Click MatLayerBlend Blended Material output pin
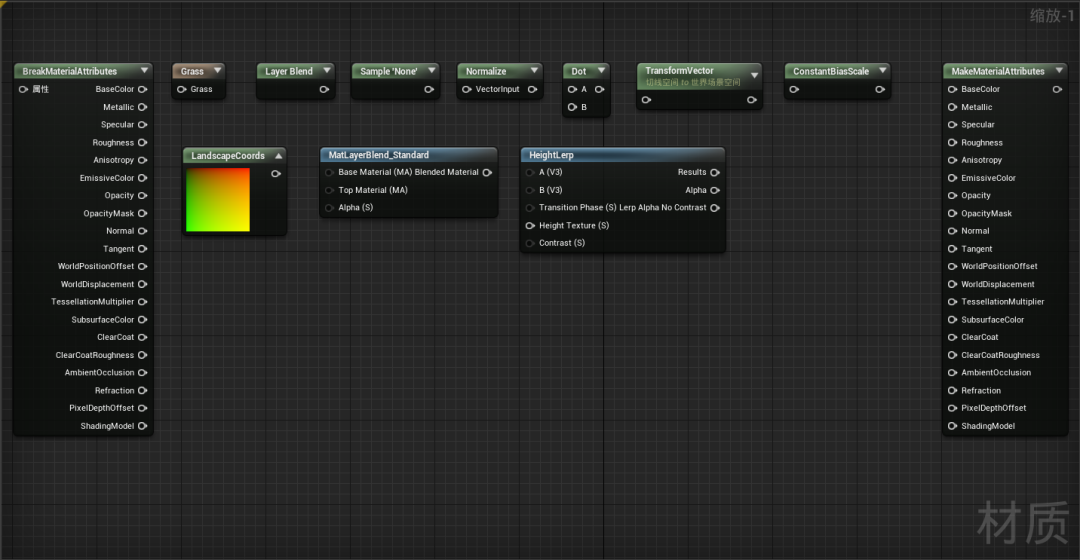This screenshot has height=560, width=1080. 488,172
